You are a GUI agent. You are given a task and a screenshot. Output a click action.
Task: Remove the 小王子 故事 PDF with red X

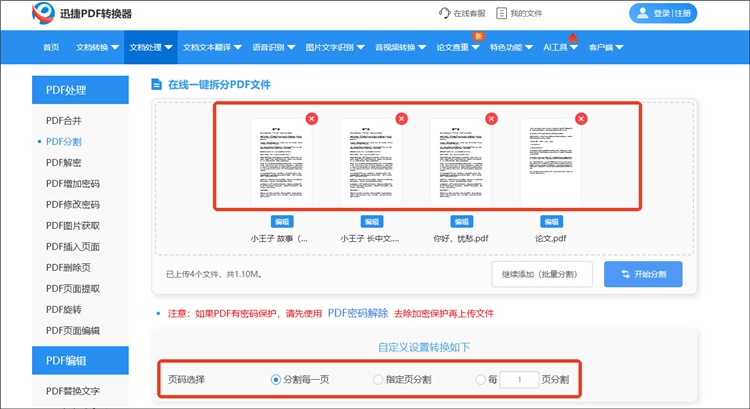(312, 119)
